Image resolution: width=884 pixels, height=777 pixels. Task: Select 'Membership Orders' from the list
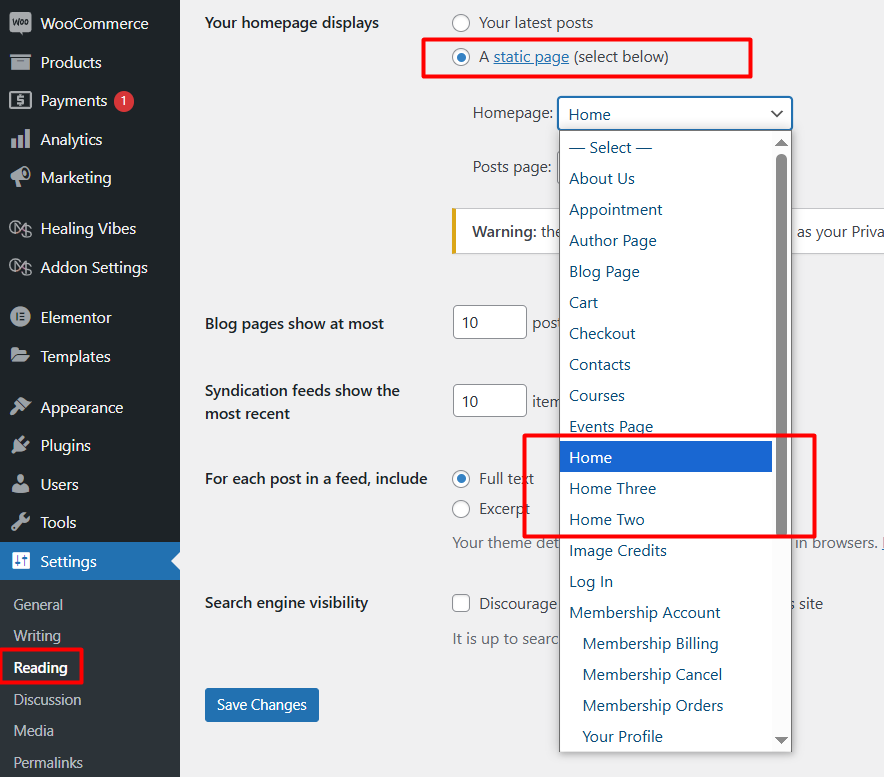coord(666,705)
